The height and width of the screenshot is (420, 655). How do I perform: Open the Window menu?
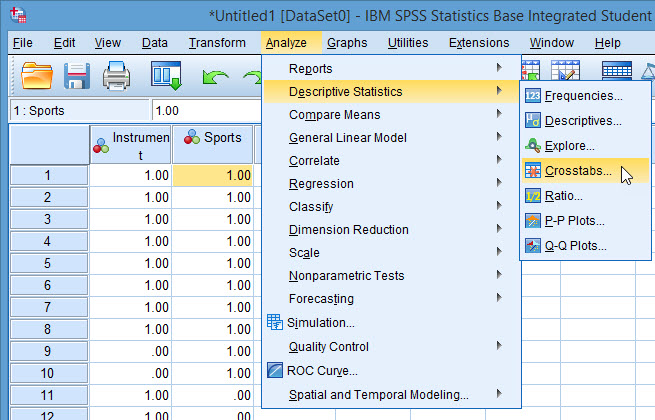(552, 43)
